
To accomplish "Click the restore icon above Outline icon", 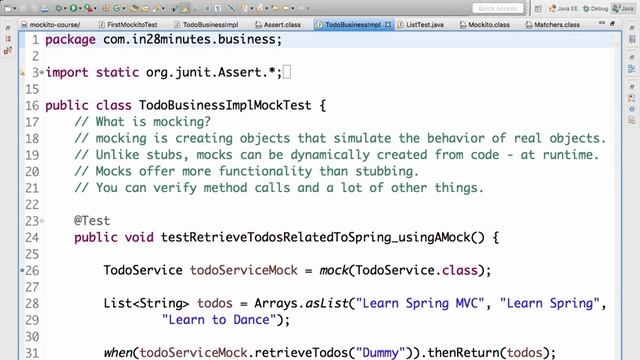I will (x=632, y=58).
